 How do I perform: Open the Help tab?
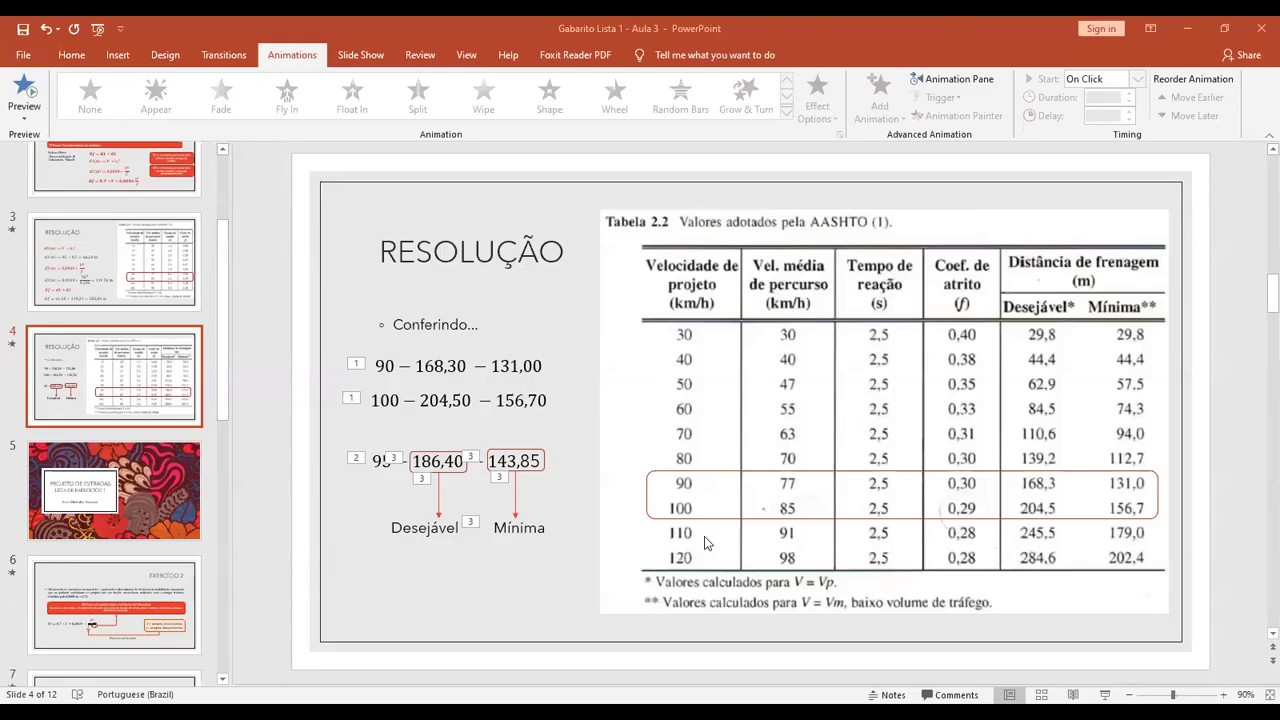(x=508, y=55)
